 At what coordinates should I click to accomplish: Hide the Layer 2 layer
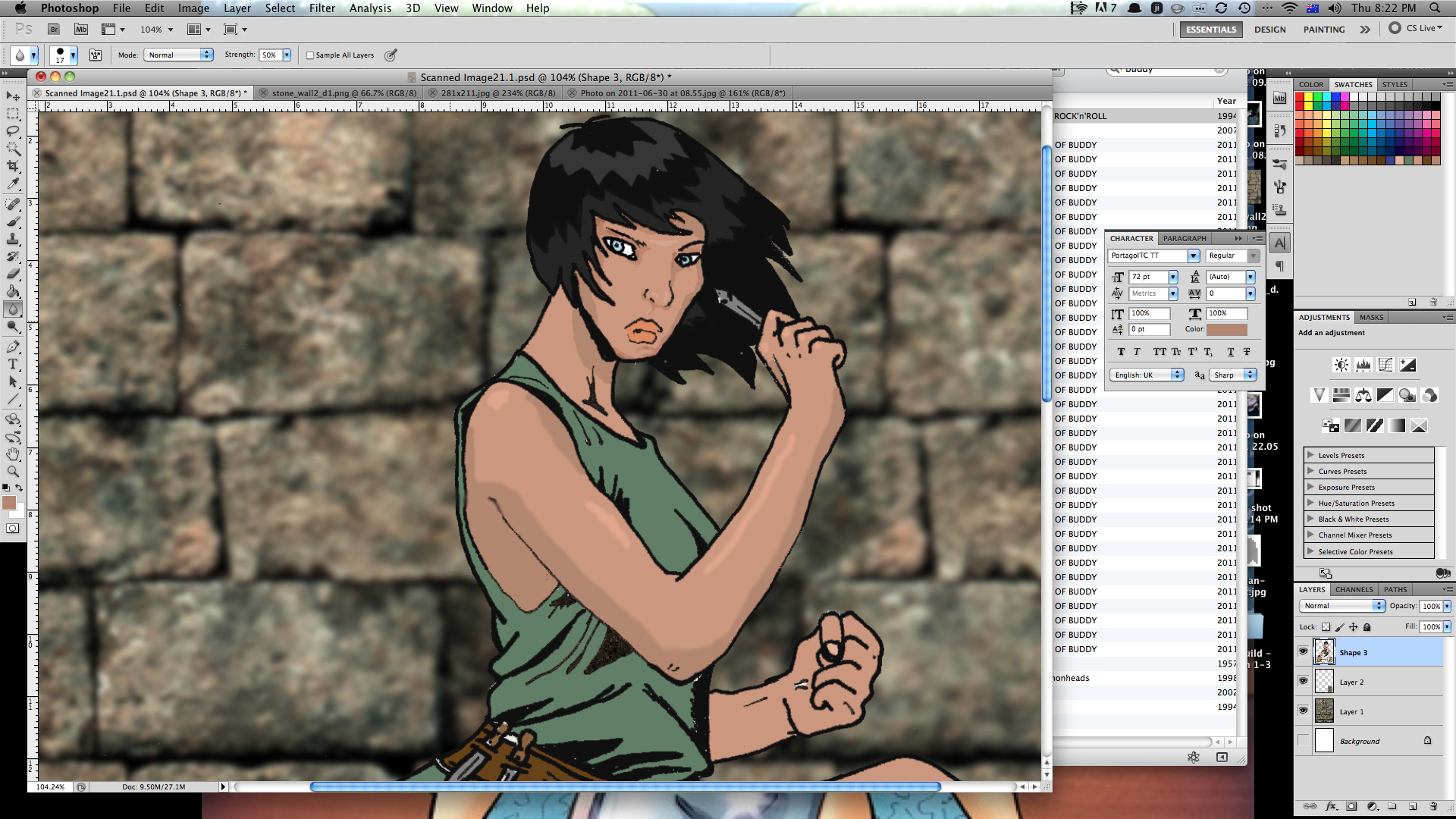point(1303,681)
